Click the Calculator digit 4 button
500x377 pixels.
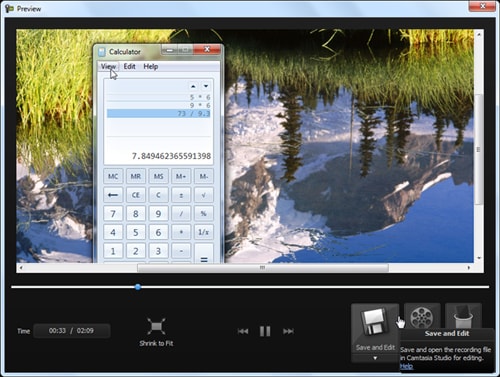point(113,232)
